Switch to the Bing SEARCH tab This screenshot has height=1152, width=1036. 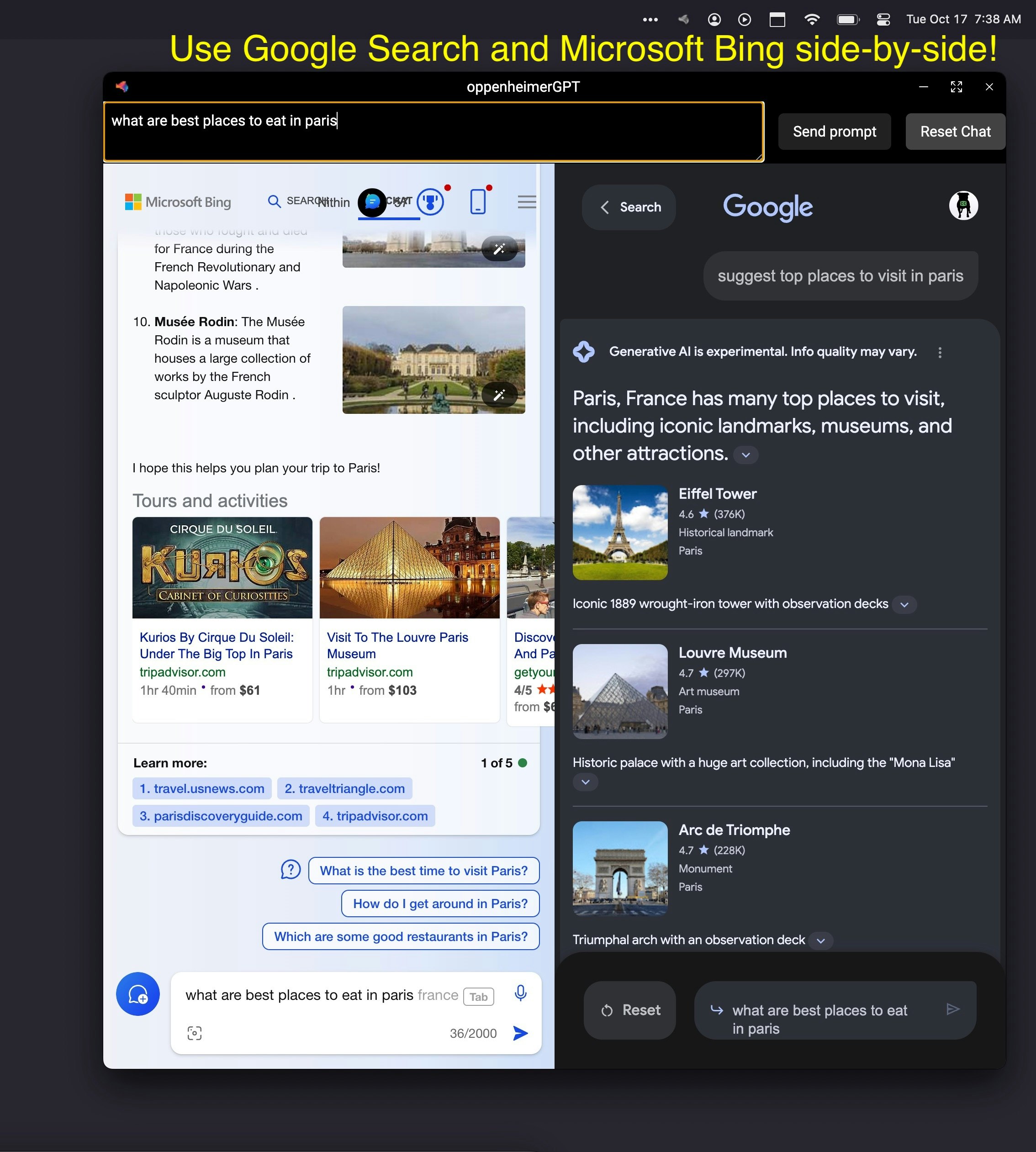[x=297, y=201]
